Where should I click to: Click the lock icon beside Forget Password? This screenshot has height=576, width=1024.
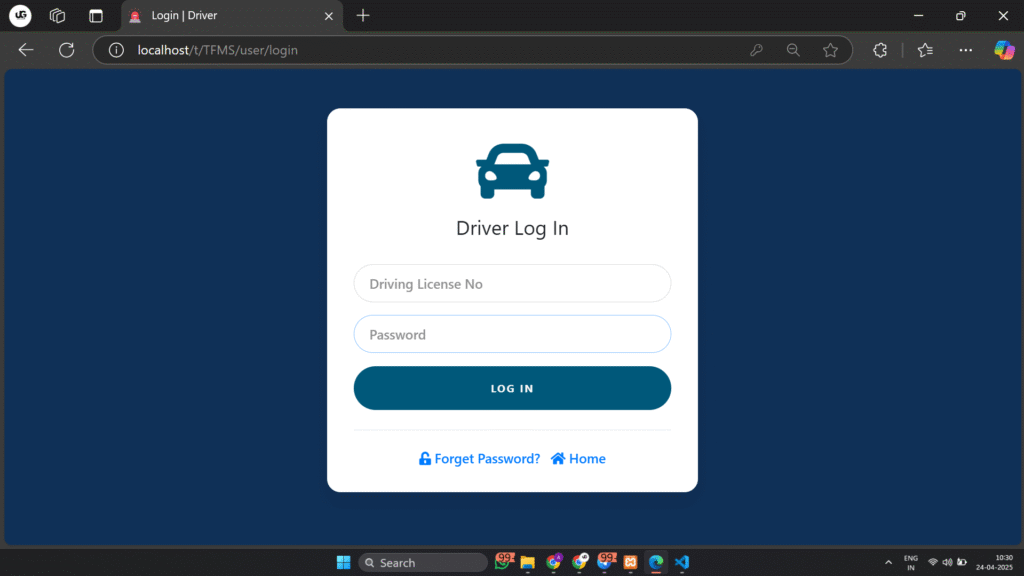click(424, 458)
